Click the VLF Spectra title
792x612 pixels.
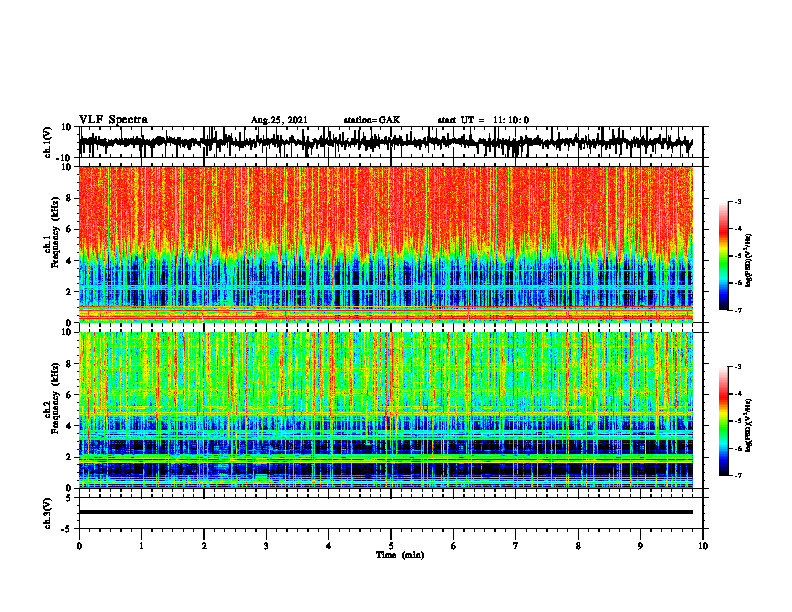113,120
